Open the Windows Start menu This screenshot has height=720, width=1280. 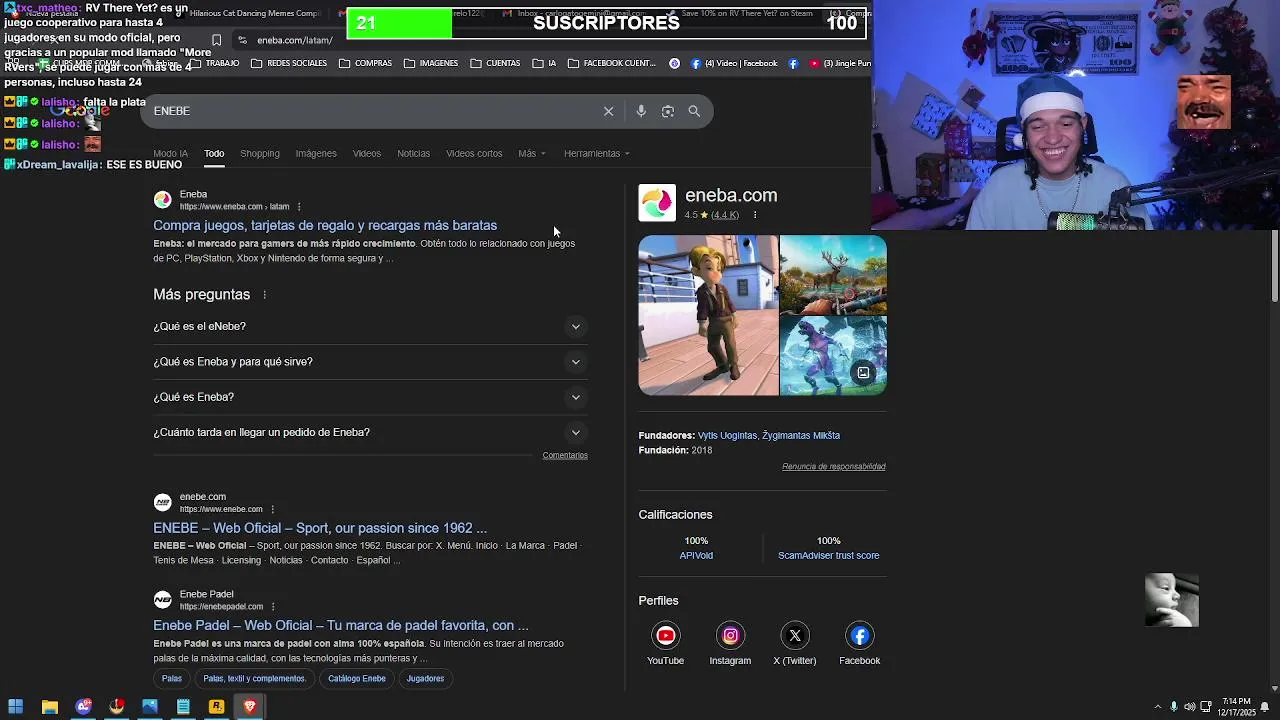click(x=15, y=707)
